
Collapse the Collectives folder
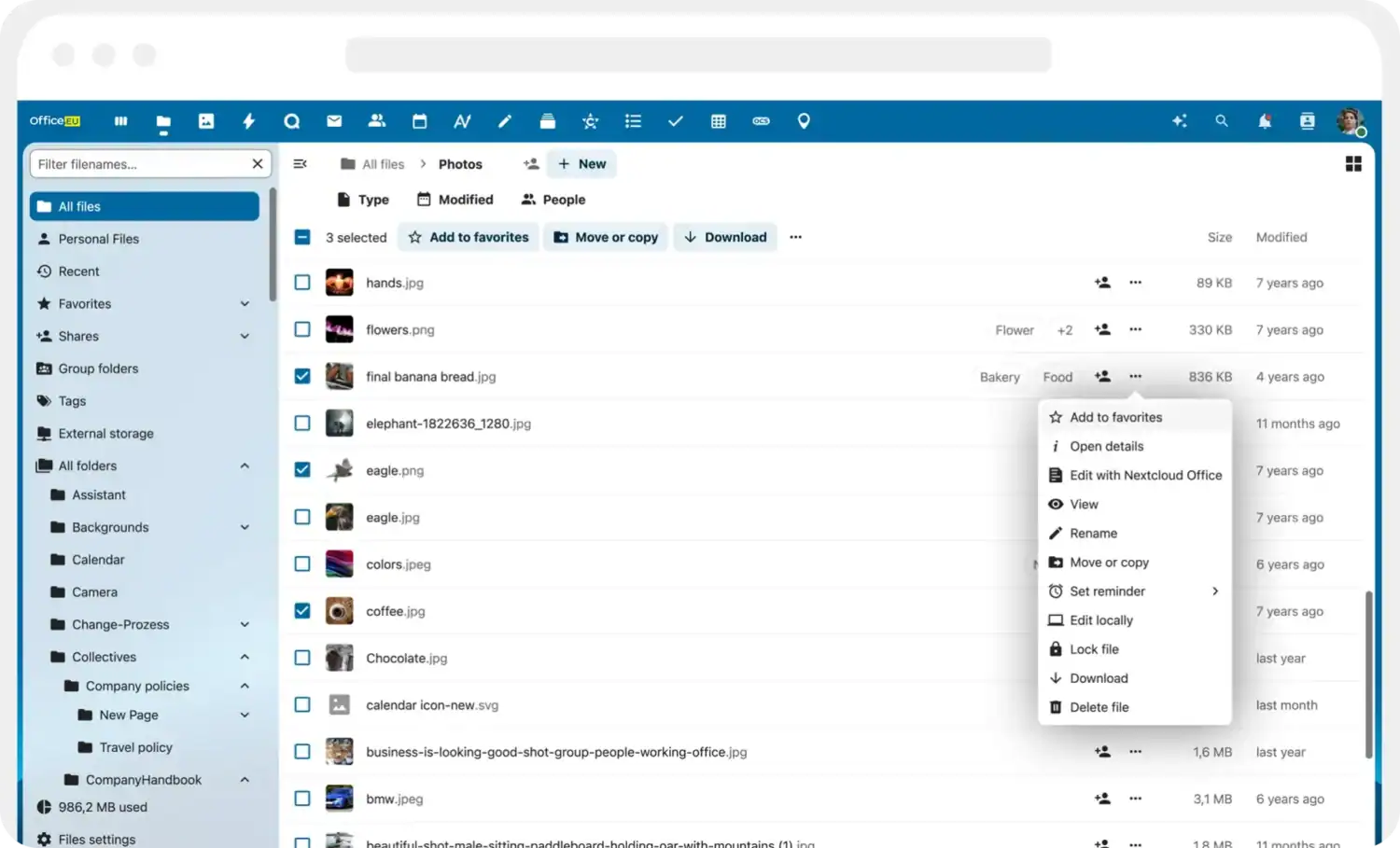245,657
